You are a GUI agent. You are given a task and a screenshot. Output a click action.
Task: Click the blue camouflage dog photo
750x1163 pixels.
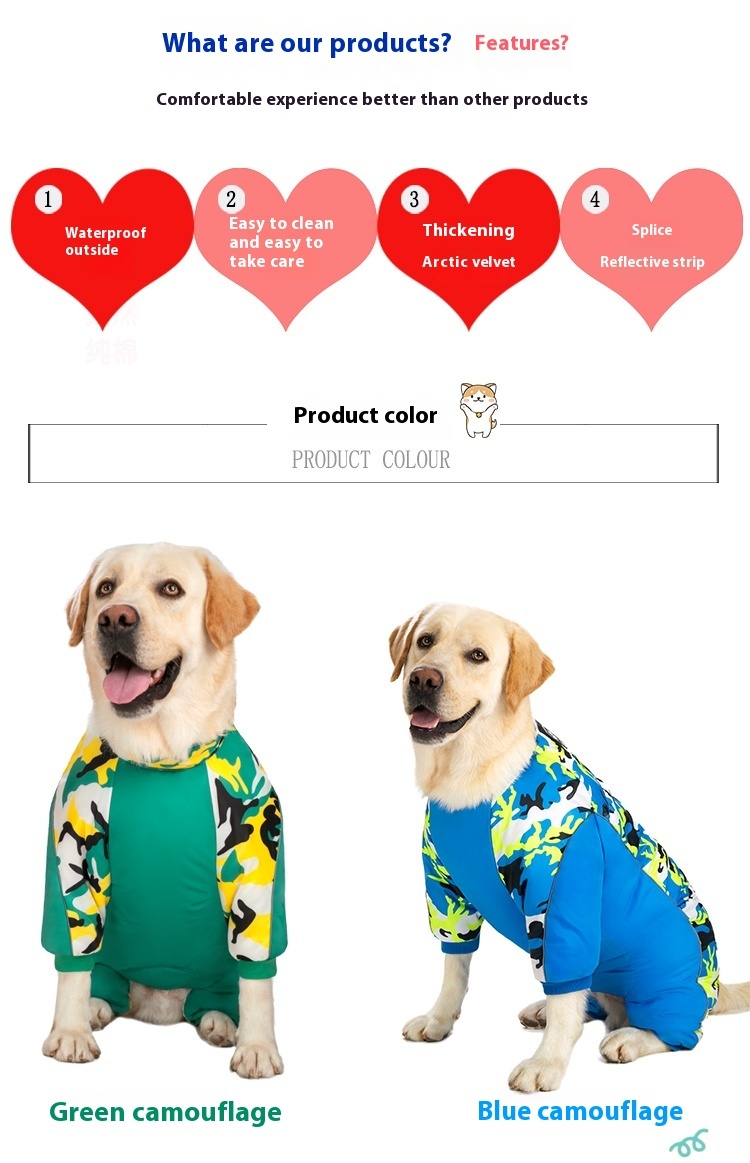click(566, 846)
